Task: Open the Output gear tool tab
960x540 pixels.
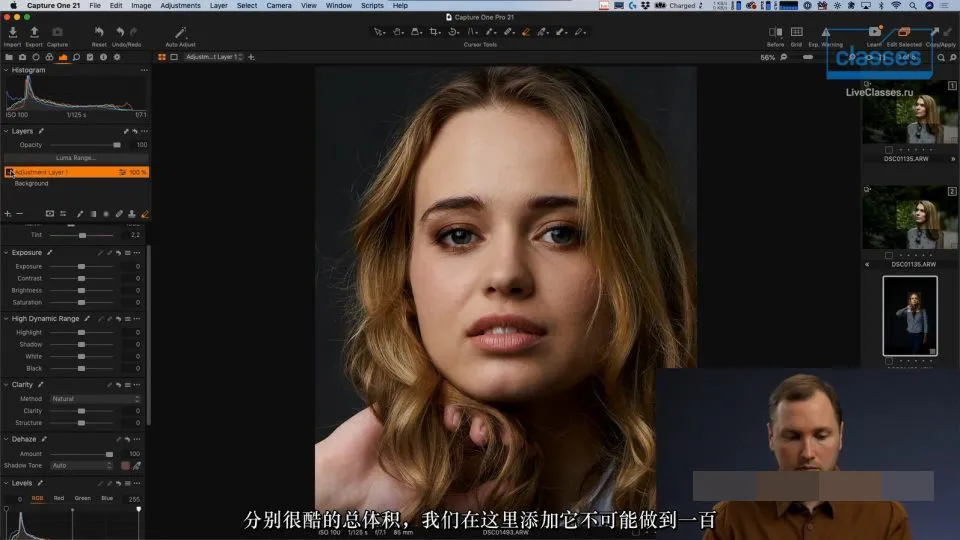Action: coord(116,57)
